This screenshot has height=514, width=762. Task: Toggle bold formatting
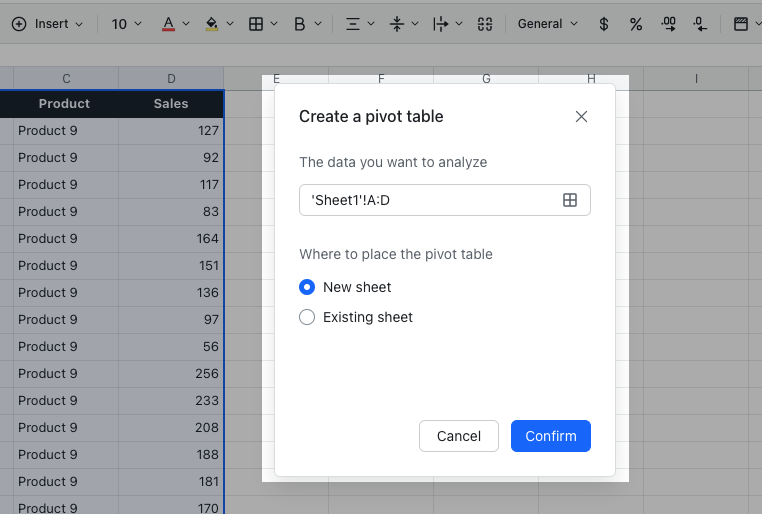[x=299, y=23]
